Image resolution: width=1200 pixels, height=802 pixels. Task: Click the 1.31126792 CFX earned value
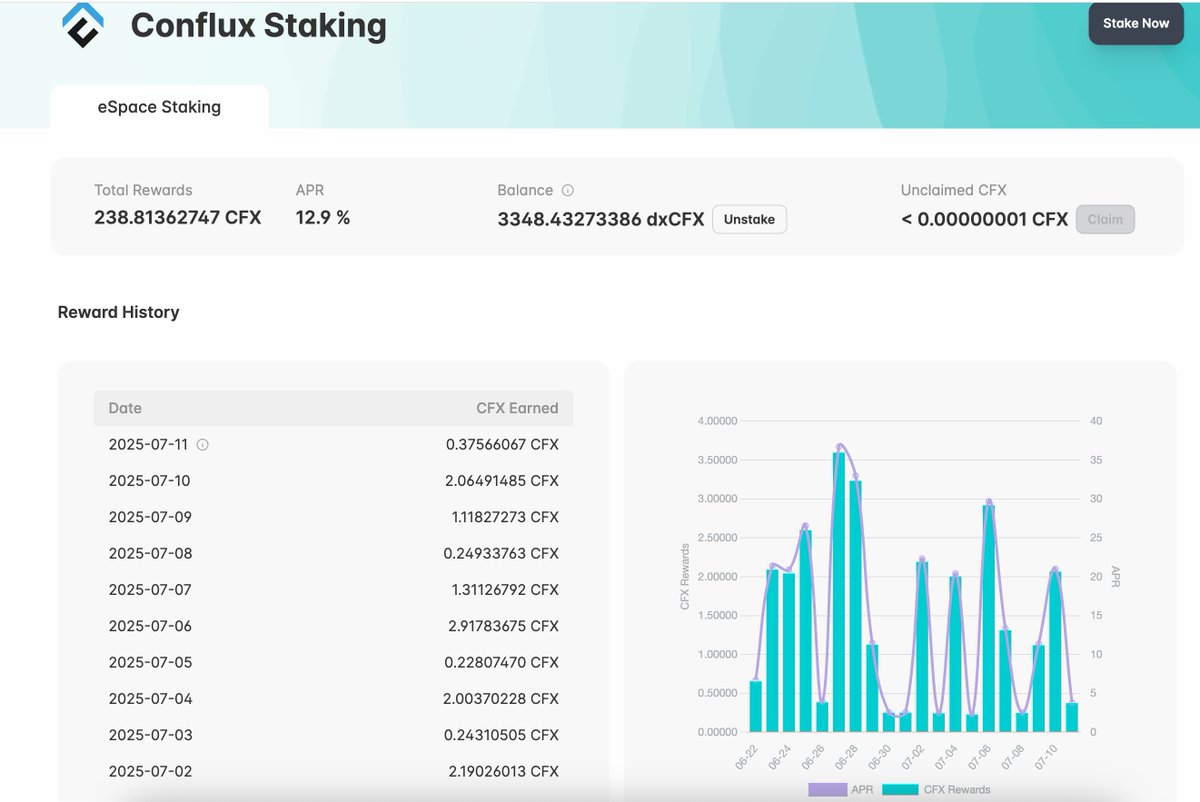point(504,590)
